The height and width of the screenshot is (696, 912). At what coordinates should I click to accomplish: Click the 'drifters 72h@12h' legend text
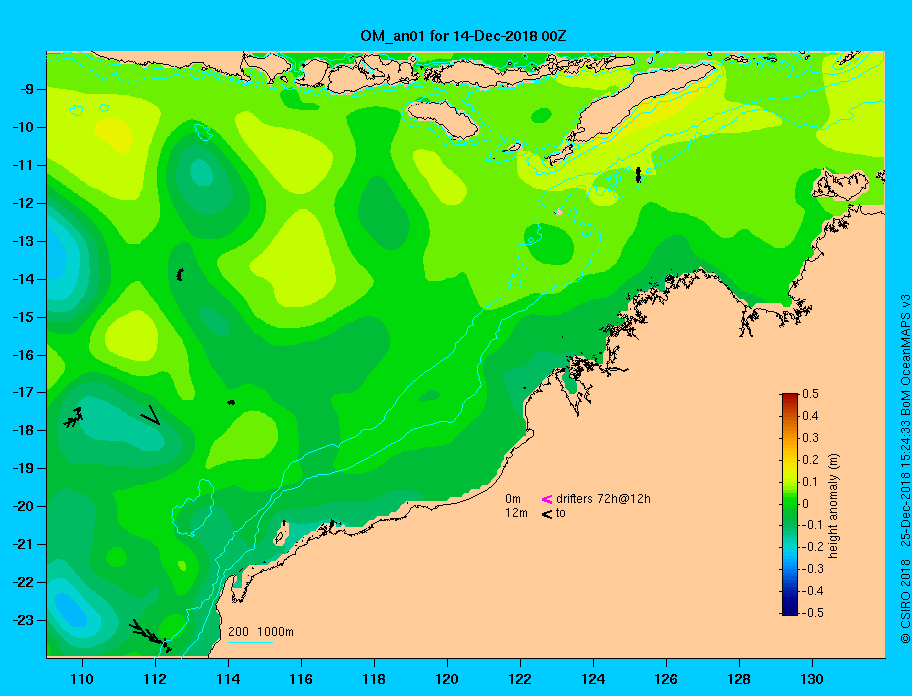click(603, 499)
